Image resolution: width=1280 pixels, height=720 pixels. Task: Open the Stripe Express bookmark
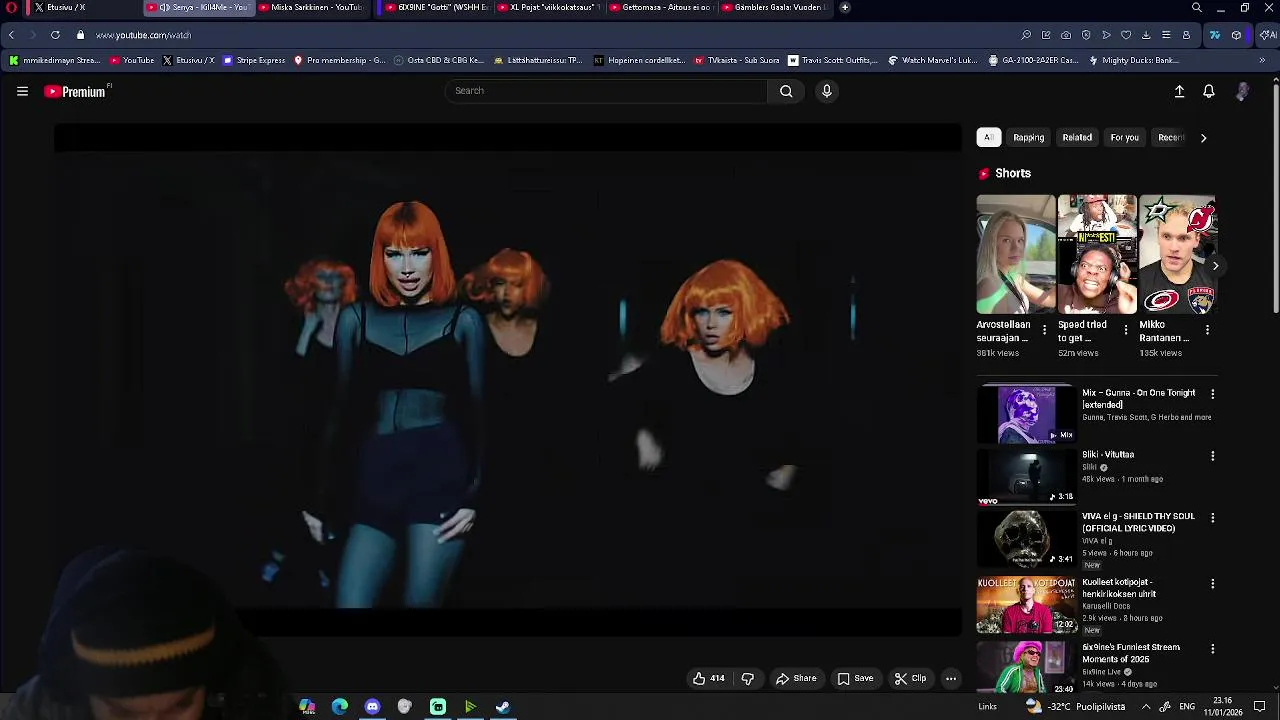254,60
